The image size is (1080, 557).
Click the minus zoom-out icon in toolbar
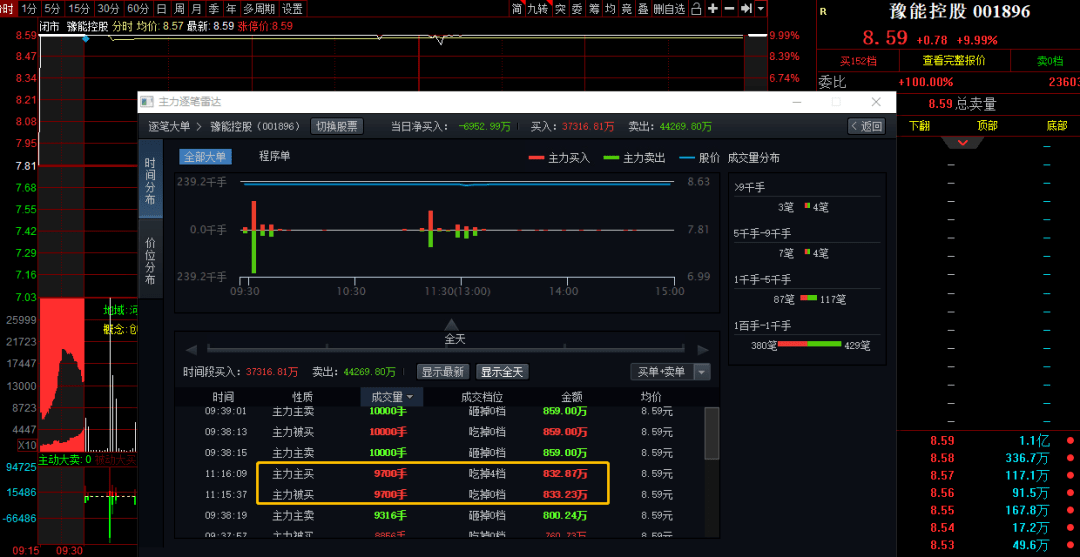pyautogui.click(x=729, y=9)
